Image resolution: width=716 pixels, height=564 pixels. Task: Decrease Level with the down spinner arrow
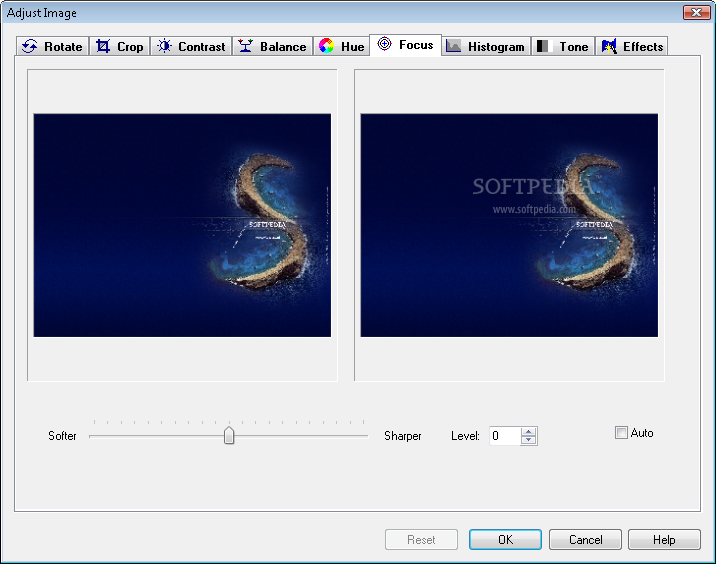click(x=528, y=440)
